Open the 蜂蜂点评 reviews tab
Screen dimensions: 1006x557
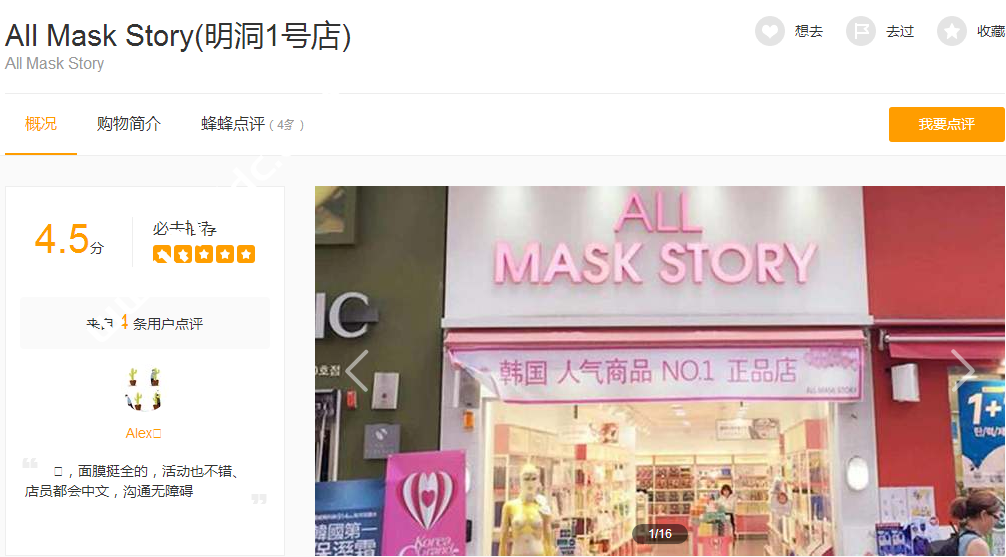(x=253, y=124)
